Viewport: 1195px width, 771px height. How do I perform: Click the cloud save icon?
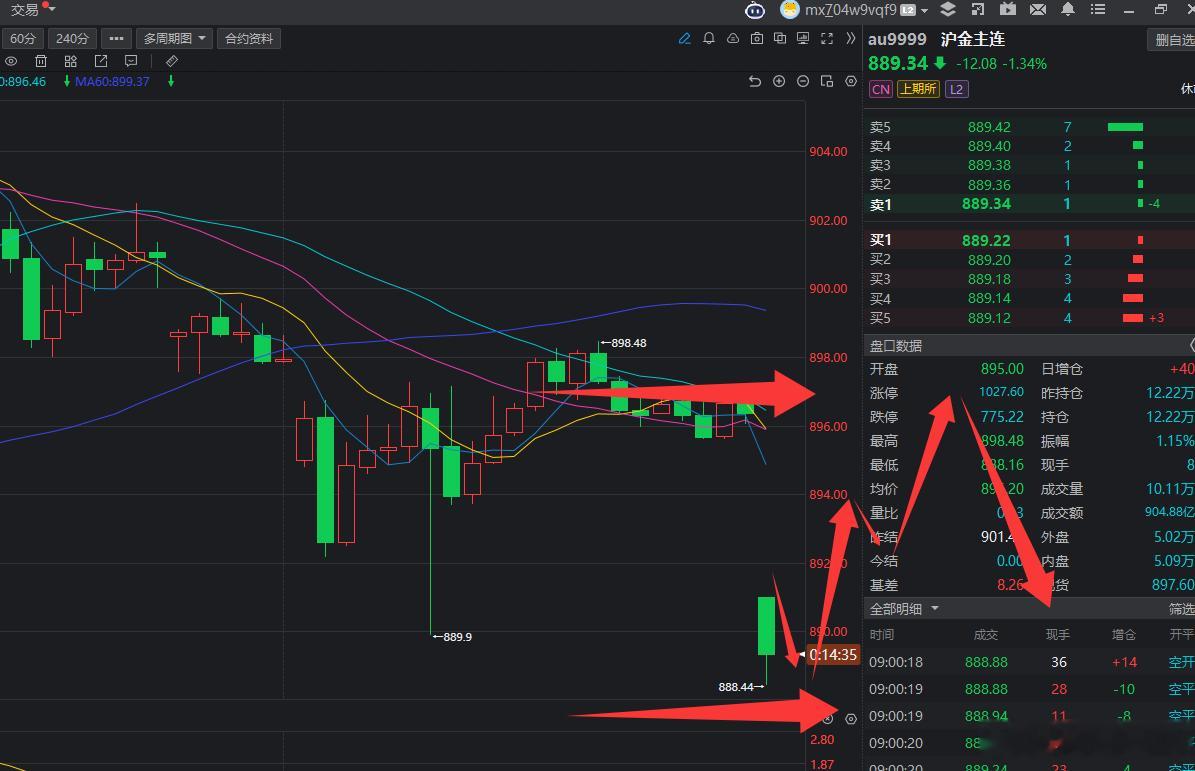pos(732,38)
